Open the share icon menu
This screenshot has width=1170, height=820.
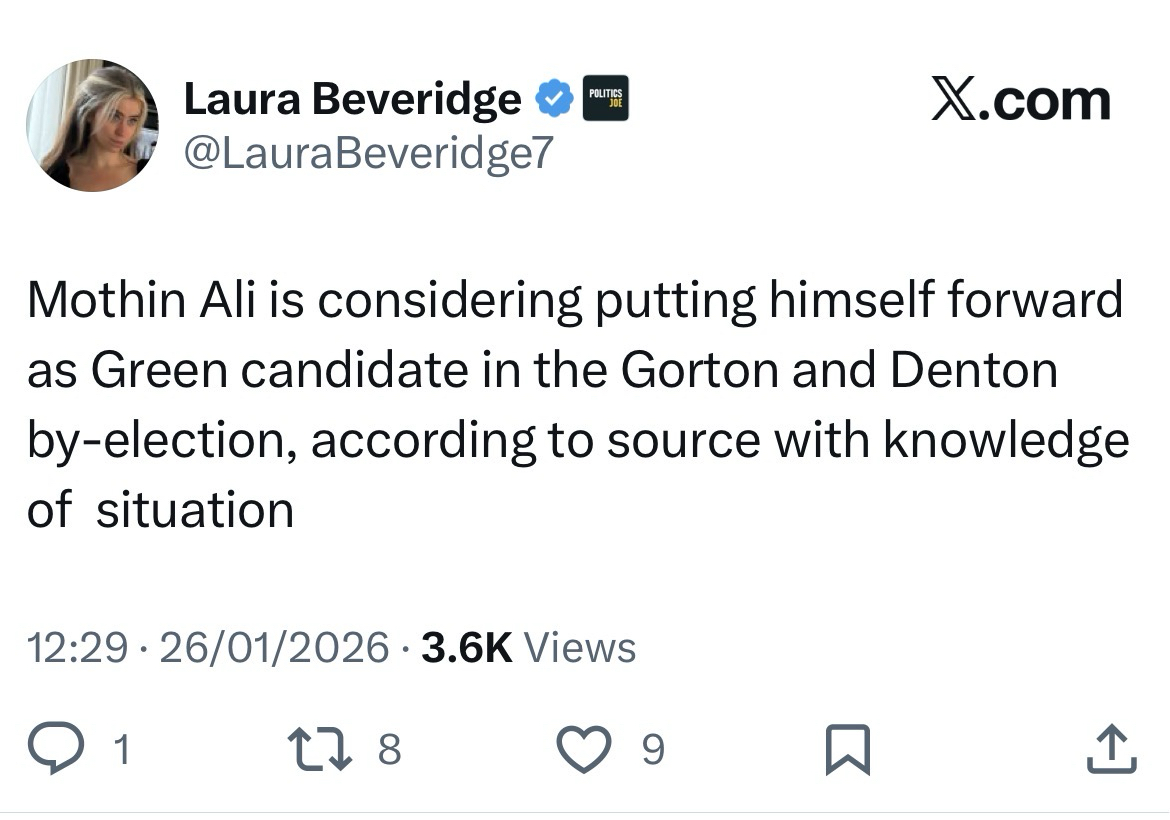click(1112, 750)
